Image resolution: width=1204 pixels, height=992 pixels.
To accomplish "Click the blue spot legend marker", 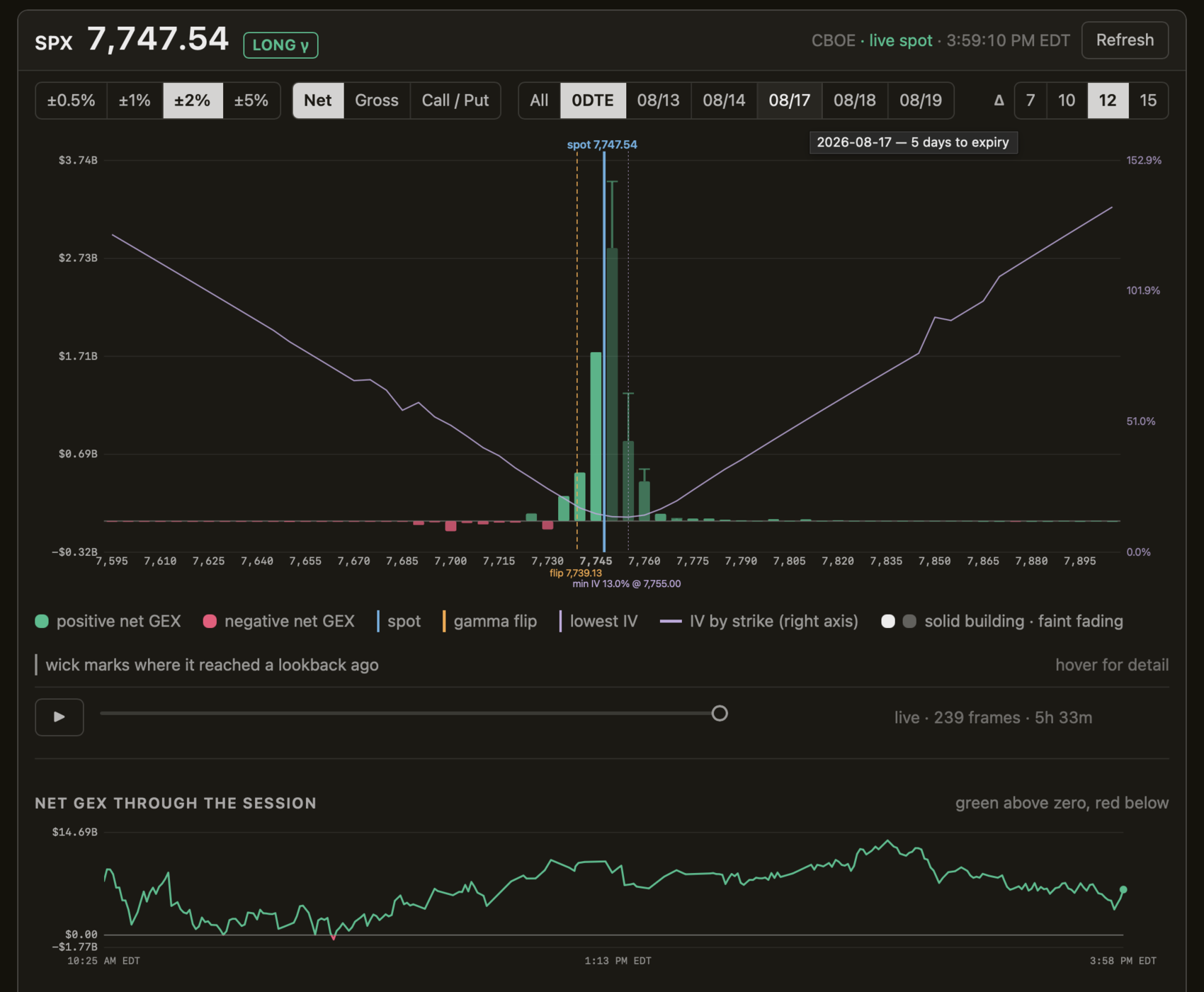I will pyautogui.click(x=378, y=622).
